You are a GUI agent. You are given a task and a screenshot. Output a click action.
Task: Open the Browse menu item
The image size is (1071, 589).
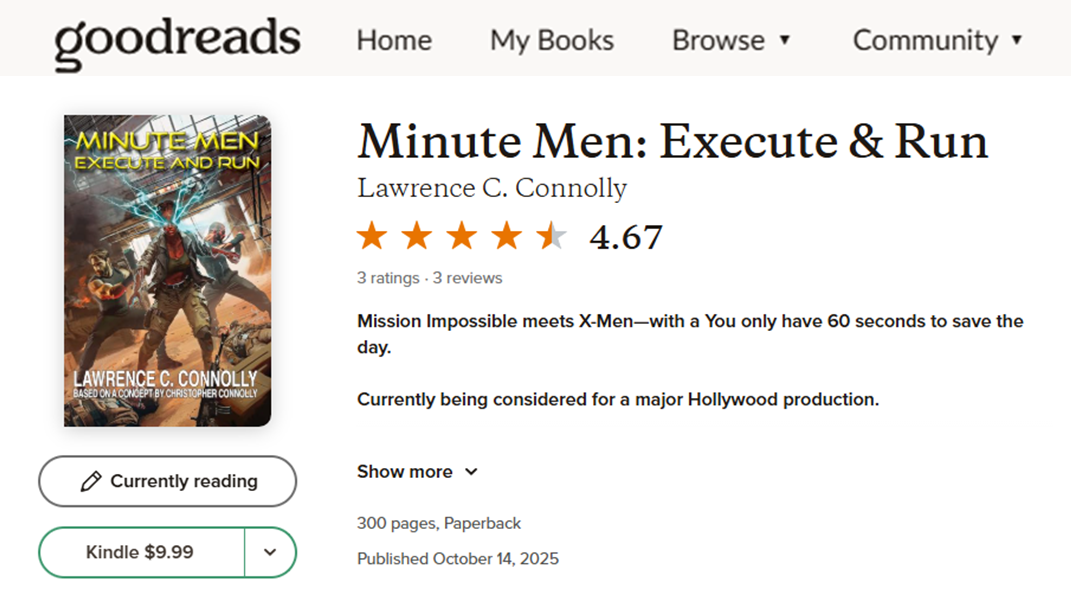click(719, 40)
